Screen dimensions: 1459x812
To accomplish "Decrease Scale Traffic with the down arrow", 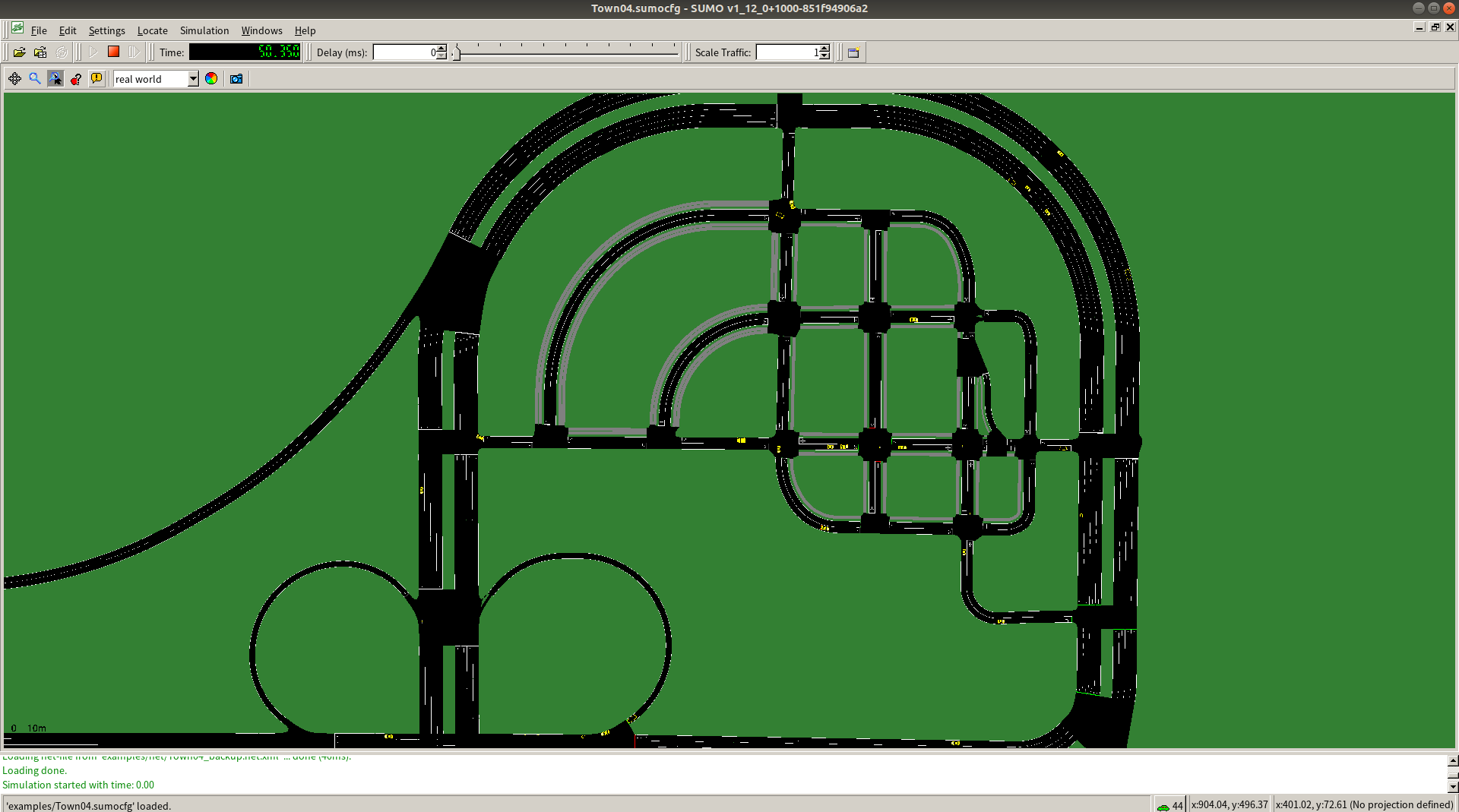I will (825, 56).
